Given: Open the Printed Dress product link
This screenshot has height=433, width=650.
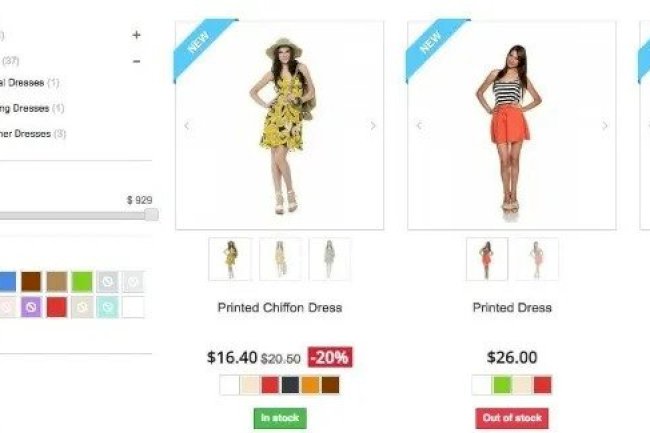Looking at the screenshot, I should coord(512,307).
